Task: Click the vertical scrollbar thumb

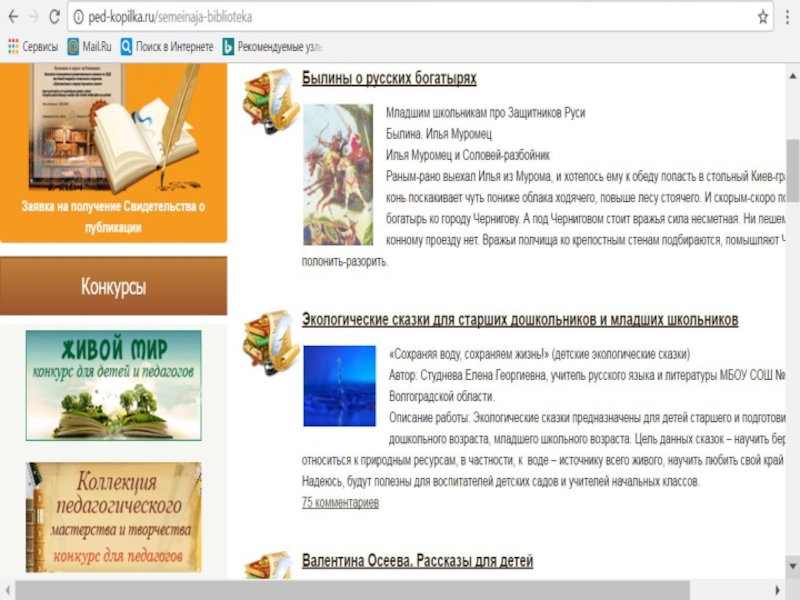Action: (793, 170)
